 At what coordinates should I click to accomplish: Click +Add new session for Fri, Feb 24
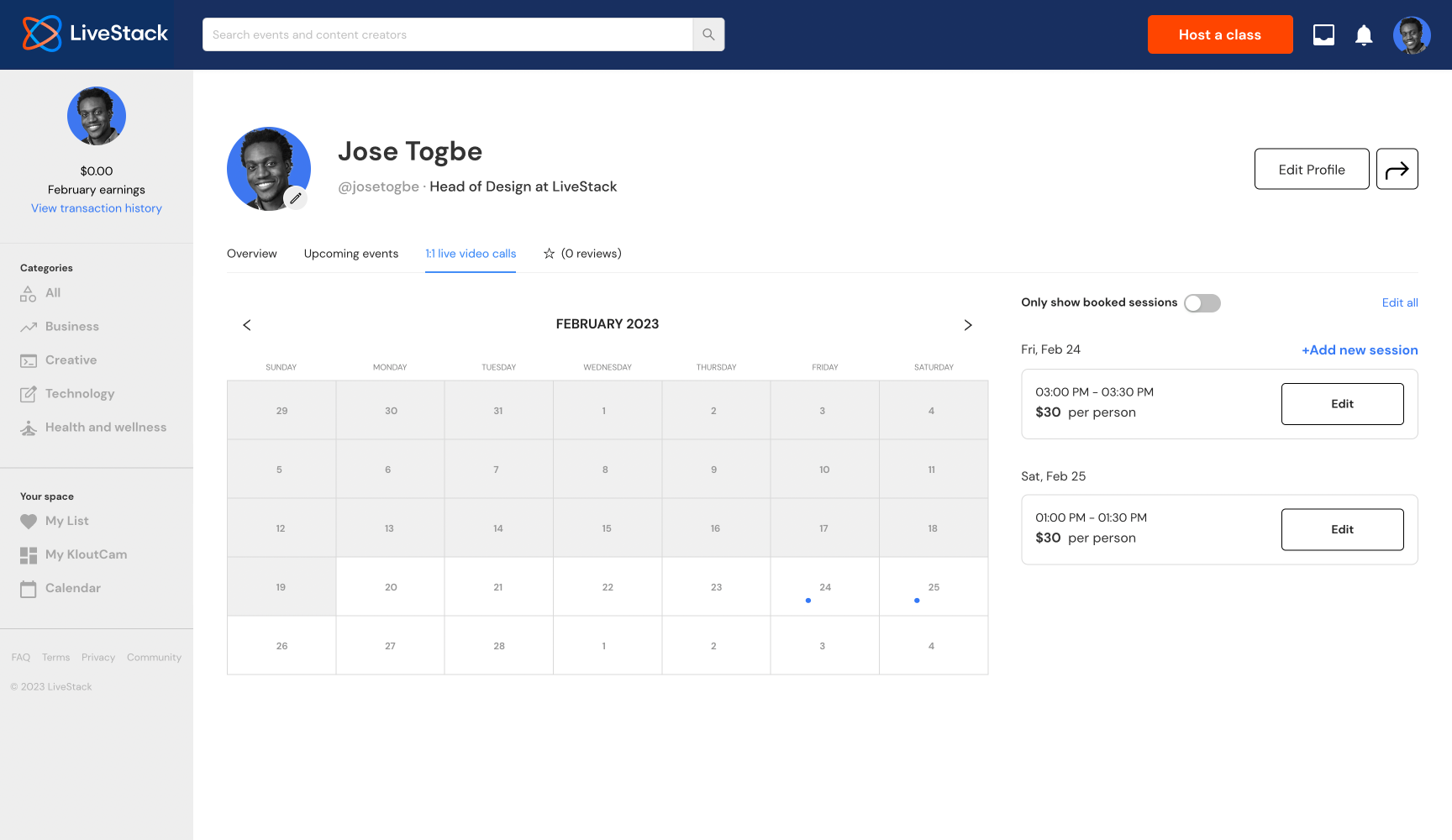coord(1359,349)
